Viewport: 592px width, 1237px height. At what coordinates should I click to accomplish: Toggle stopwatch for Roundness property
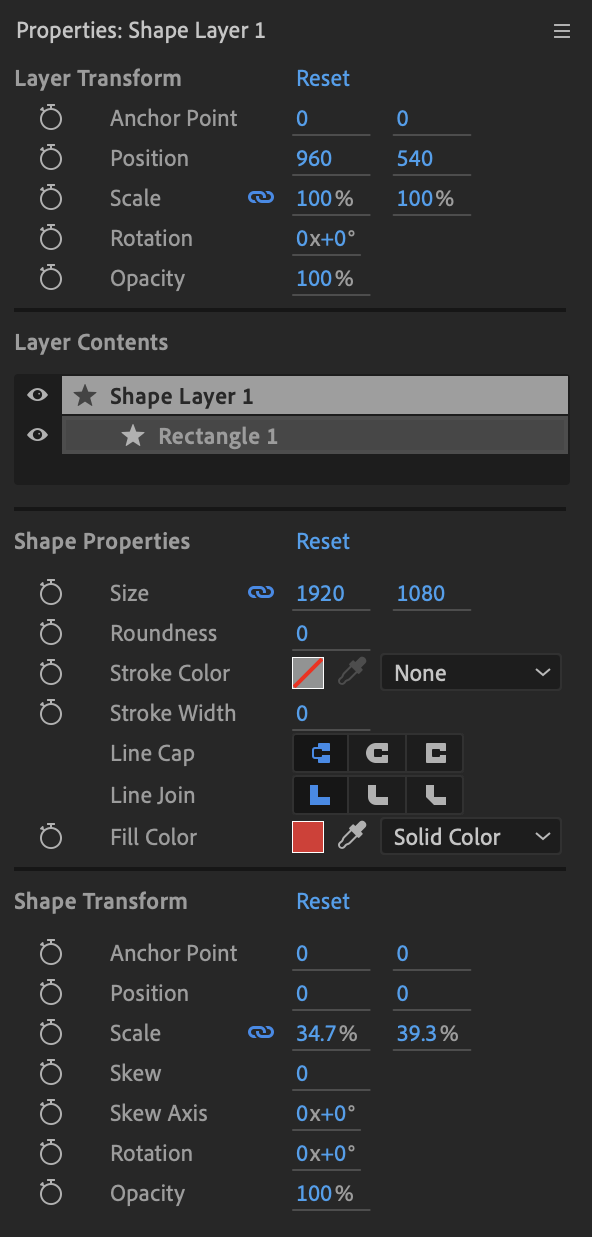click(51, 633)
